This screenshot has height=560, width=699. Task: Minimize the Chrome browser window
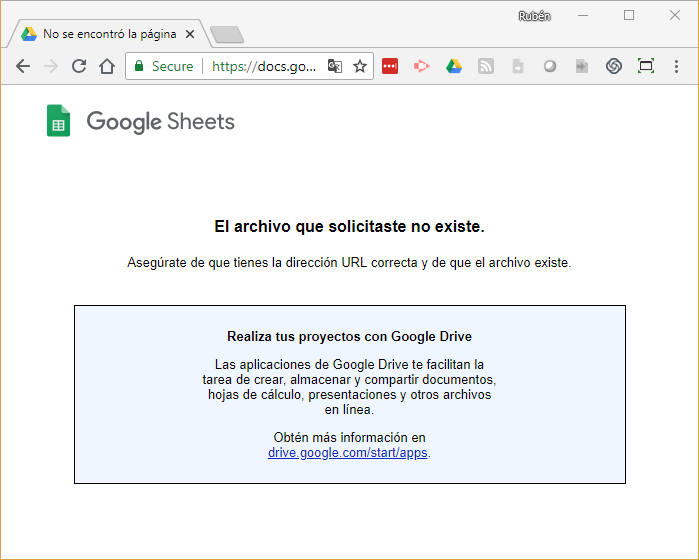tap(583, 16)
